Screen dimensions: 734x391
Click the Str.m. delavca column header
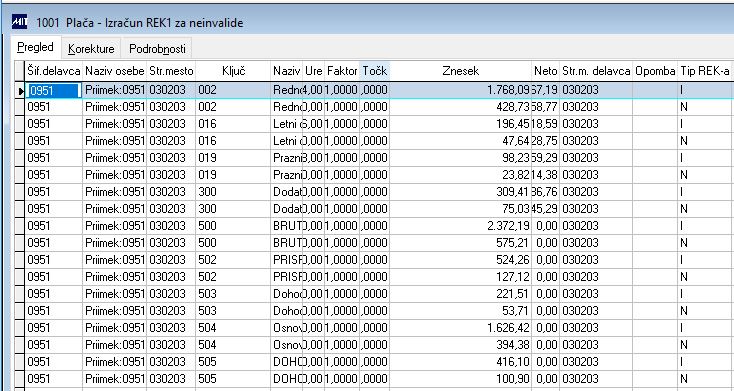pyautogui.click(x=596, y=71)
